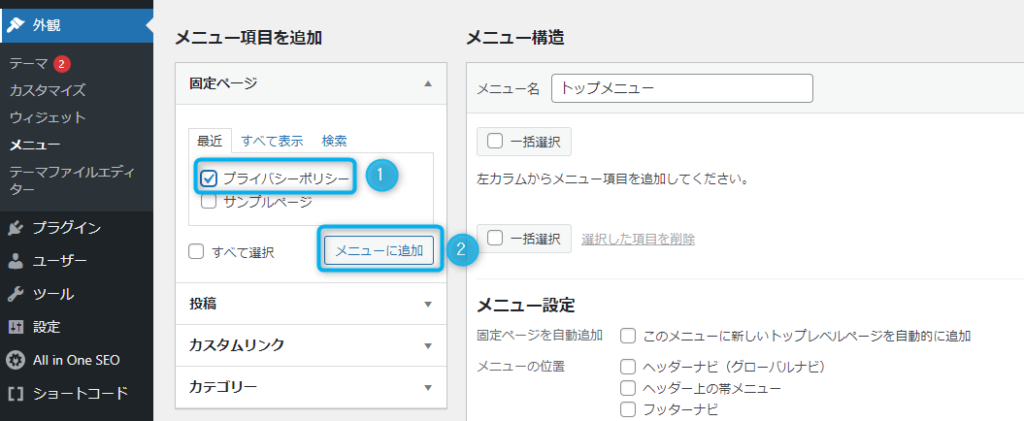Enable auto-add new top-level pages checkbox

coord(628,336)
